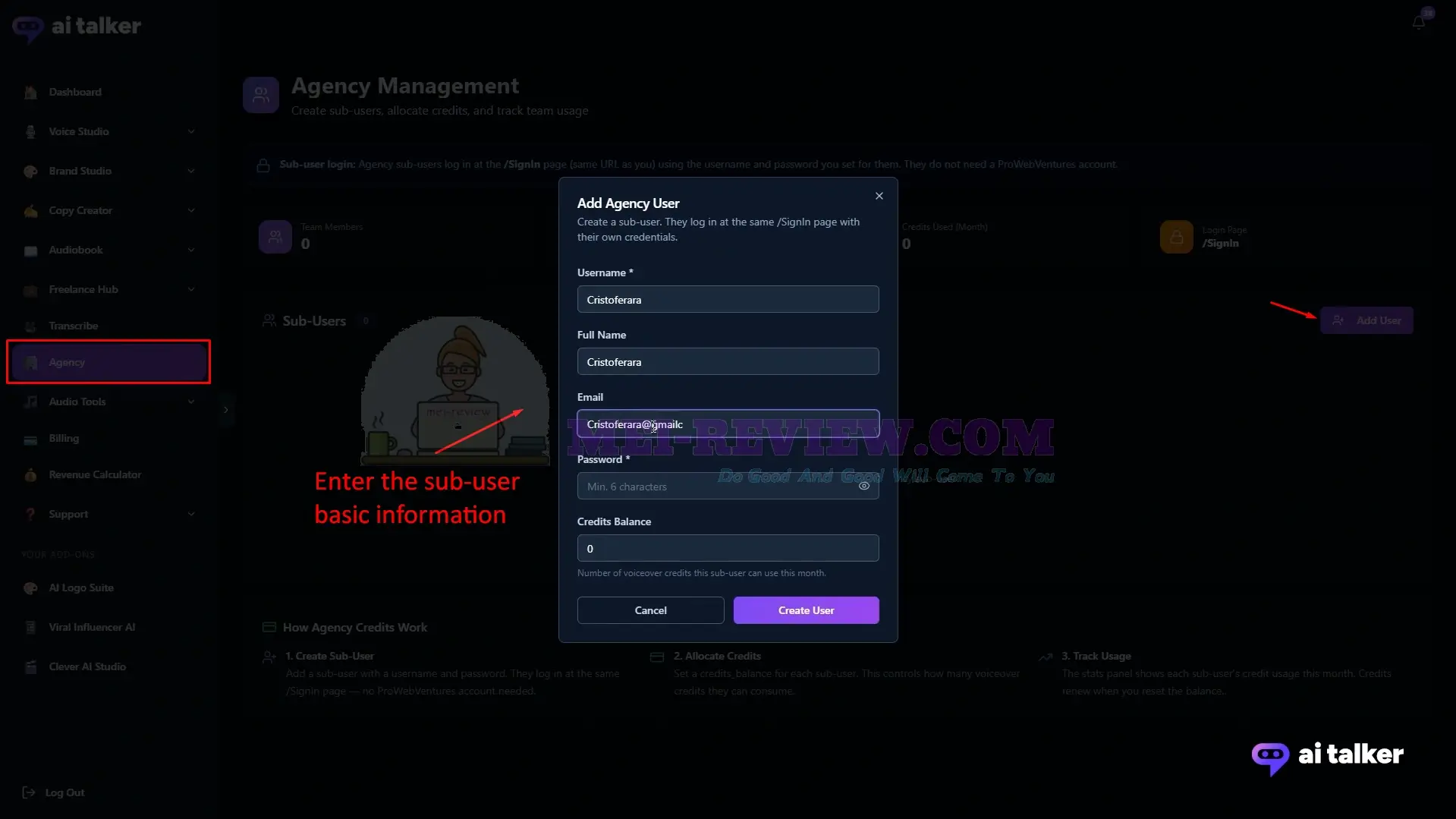Click the Clever AI Studio icon
1456x819 pixels.
click(x=30, y=666)
